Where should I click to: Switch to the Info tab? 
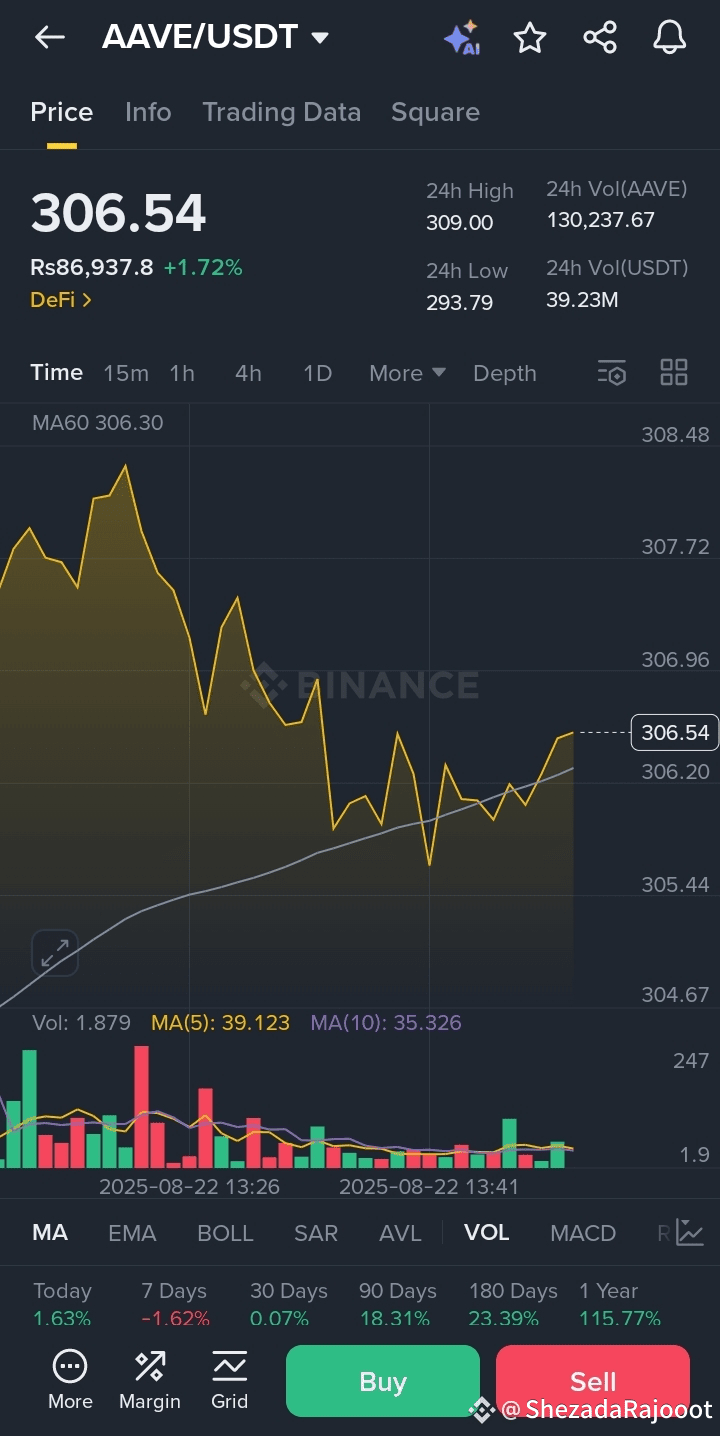click(148, 112)
